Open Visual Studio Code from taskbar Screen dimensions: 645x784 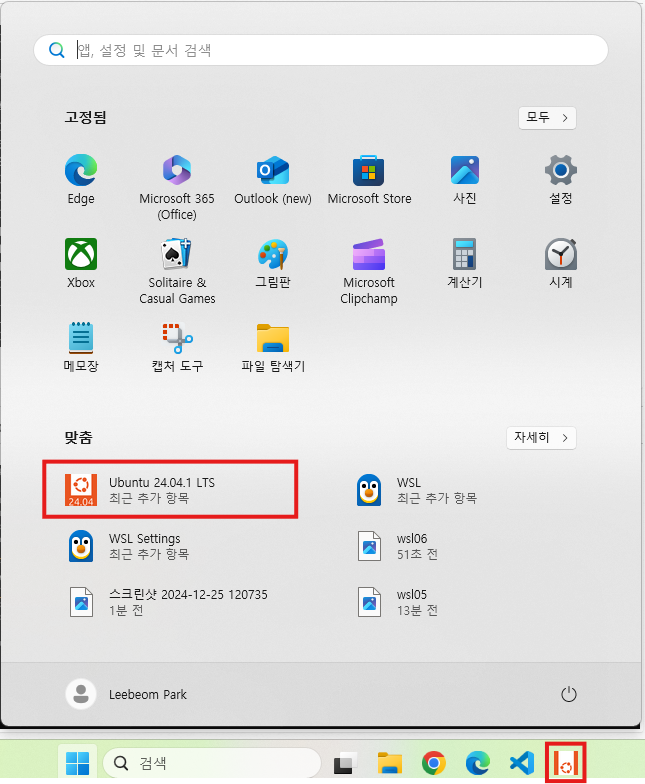point(522,763)
